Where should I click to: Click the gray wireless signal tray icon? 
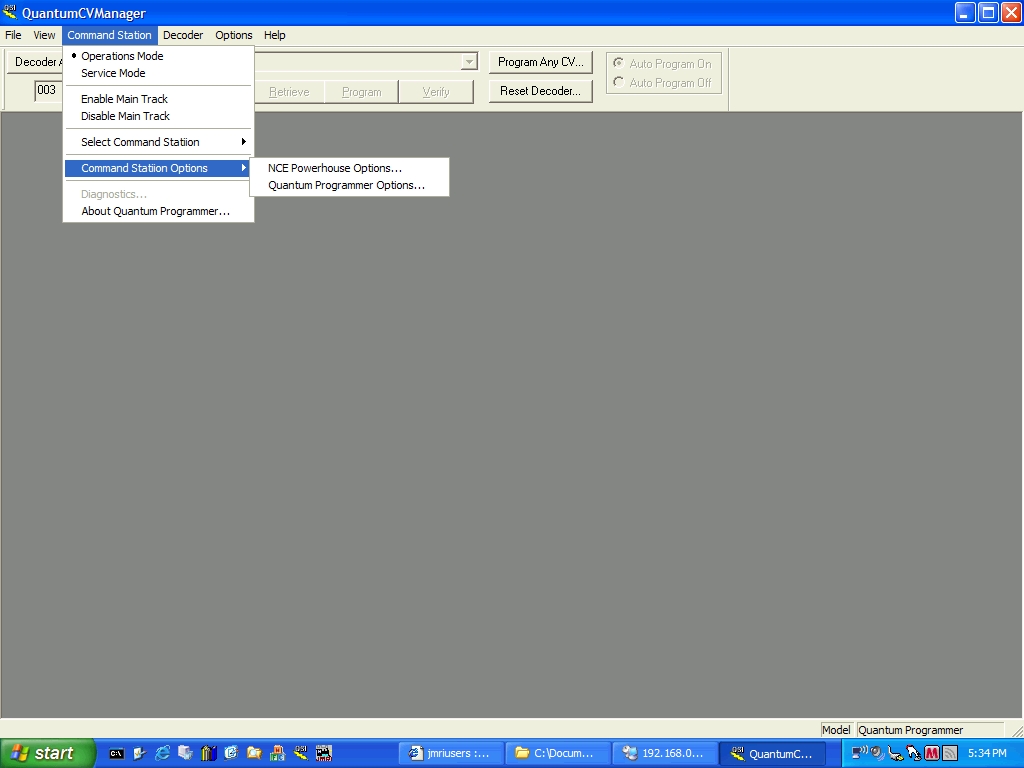pyautogui.click(x=950, y=754)
